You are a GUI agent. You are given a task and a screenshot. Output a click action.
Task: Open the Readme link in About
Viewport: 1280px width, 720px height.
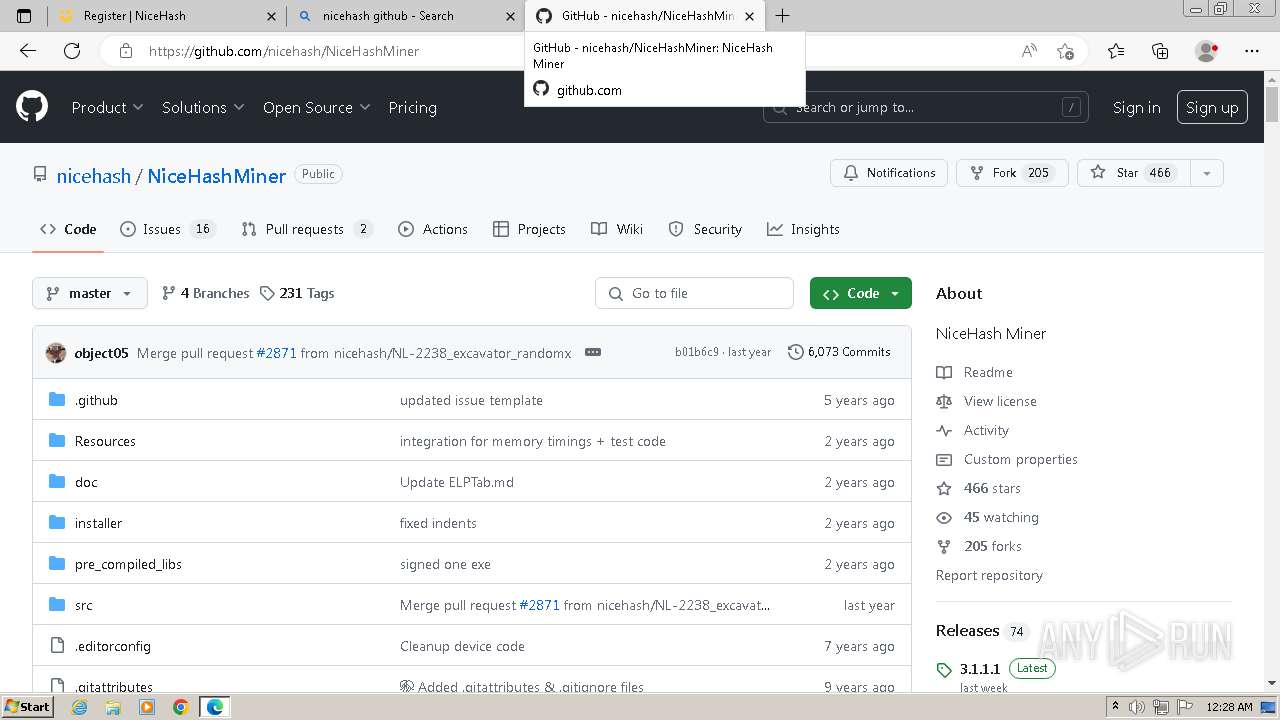(975, 372)
